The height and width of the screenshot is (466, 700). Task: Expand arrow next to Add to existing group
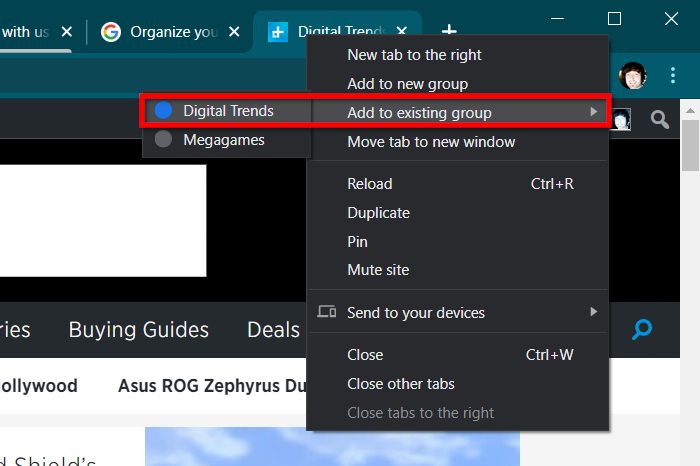593,112
